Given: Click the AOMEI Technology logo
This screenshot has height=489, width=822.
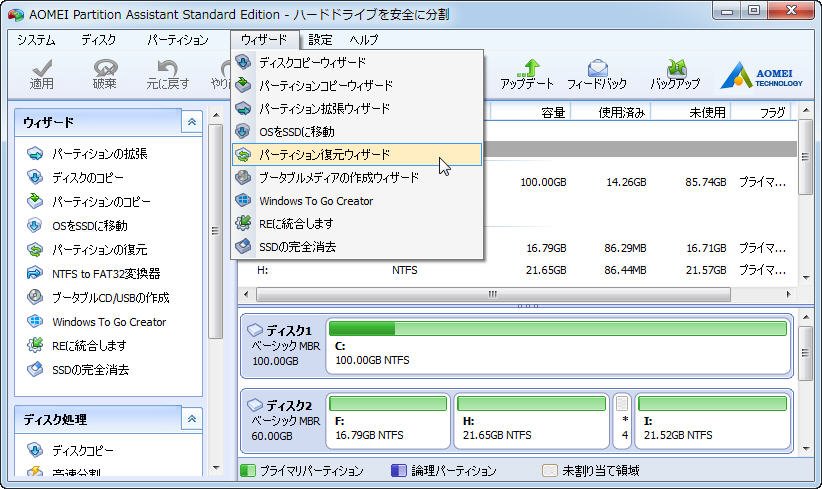Looking at the screenshot, I should point(761,76).
